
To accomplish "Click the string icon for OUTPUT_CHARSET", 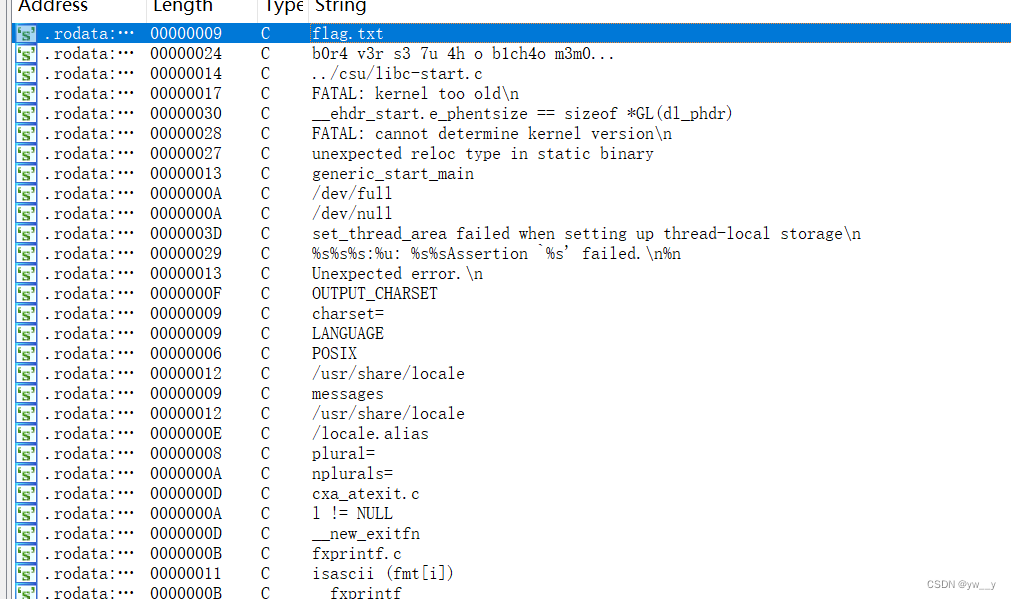I will [x=26, y=293].
